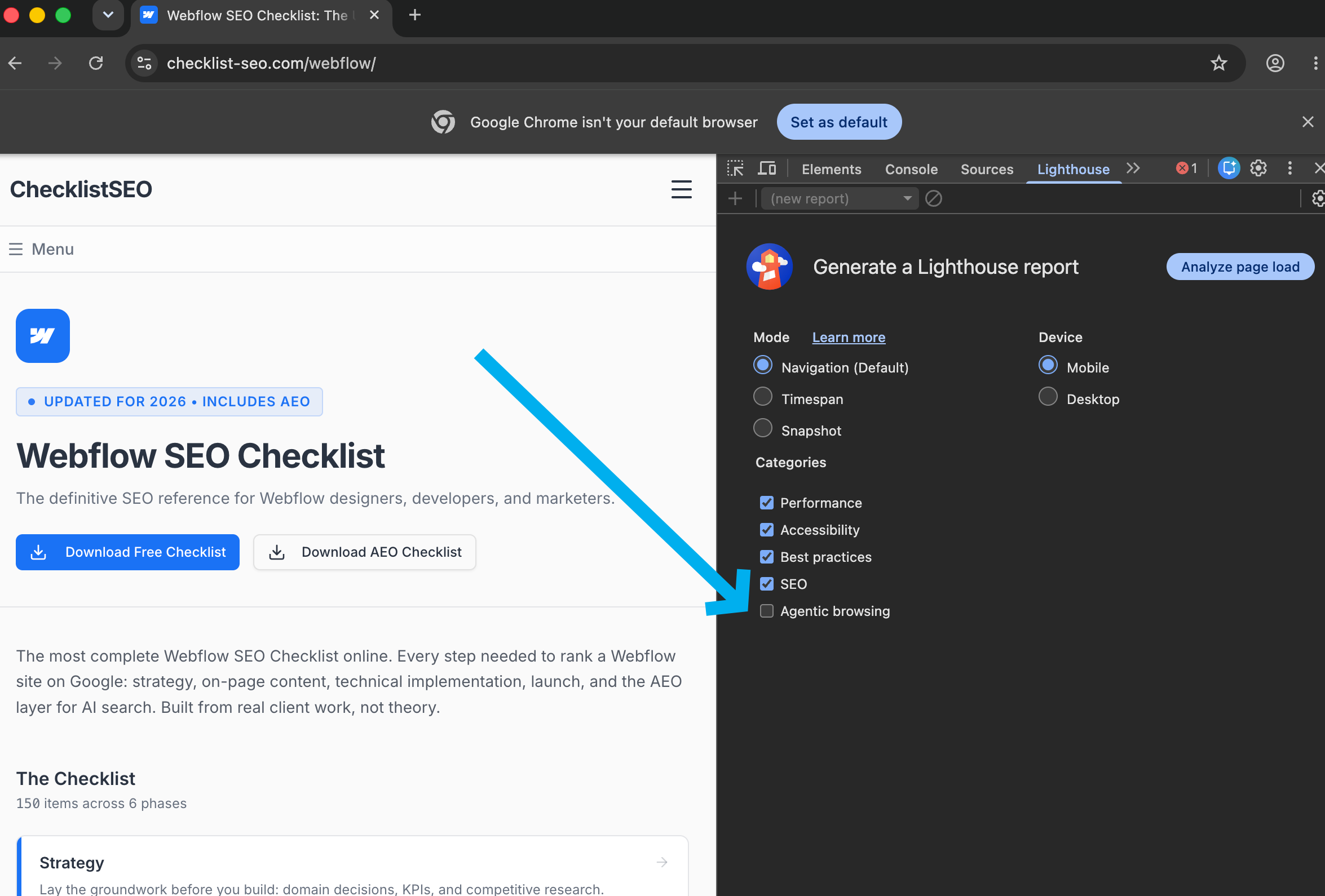The image size is (1325, 896).
Task: Enable the Agentic browsing category
Action: [766, 611]
